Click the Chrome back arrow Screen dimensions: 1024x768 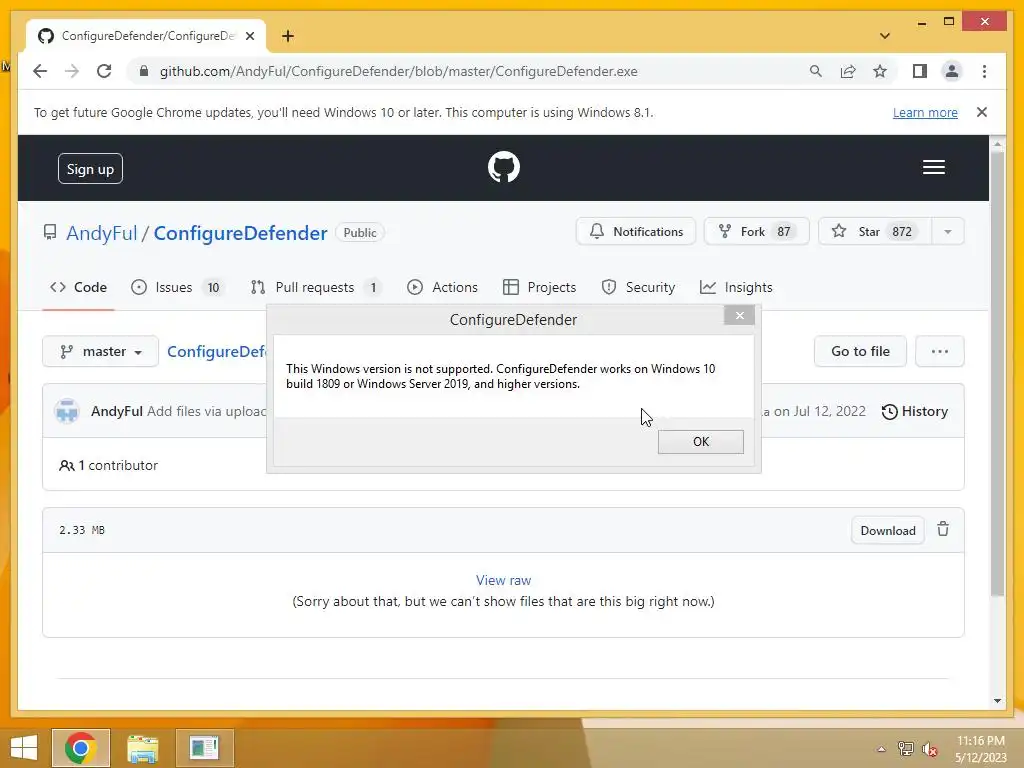click(x=40, y=71)
